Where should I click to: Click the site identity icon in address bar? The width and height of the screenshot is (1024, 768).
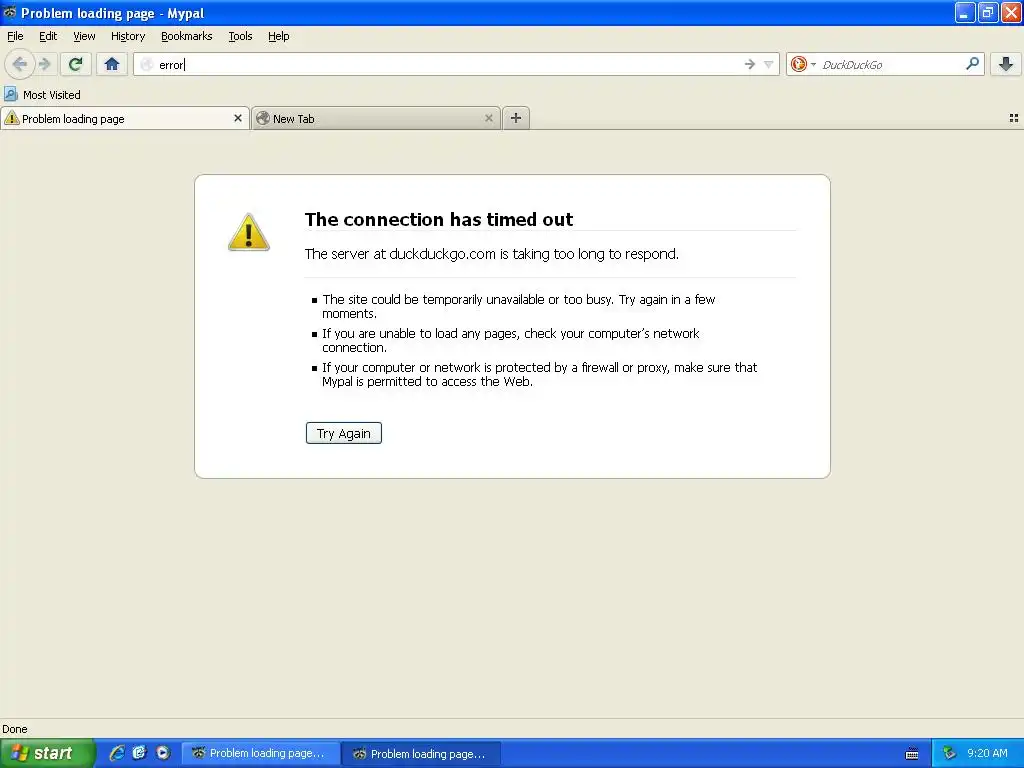tap(147, 64)
